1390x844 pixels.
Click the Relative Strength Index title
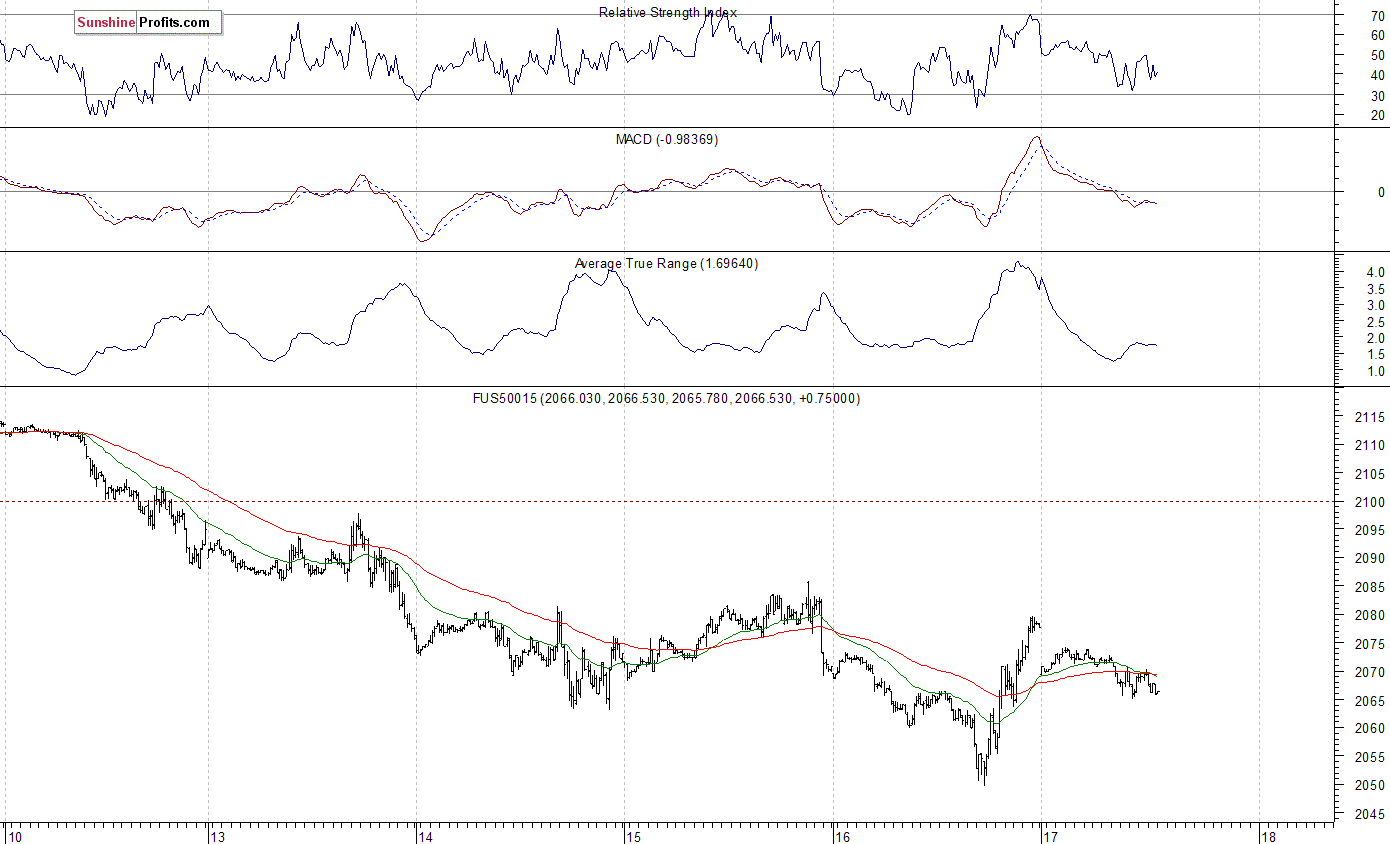(x=668, y=12)
